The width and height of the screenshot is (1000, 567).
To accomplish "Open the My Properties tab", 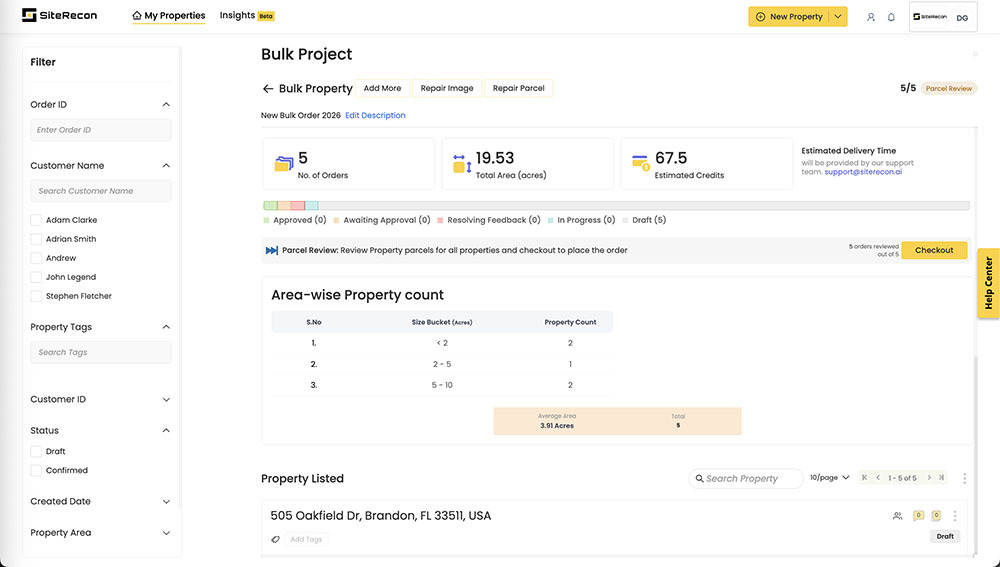I will point(168,16).
